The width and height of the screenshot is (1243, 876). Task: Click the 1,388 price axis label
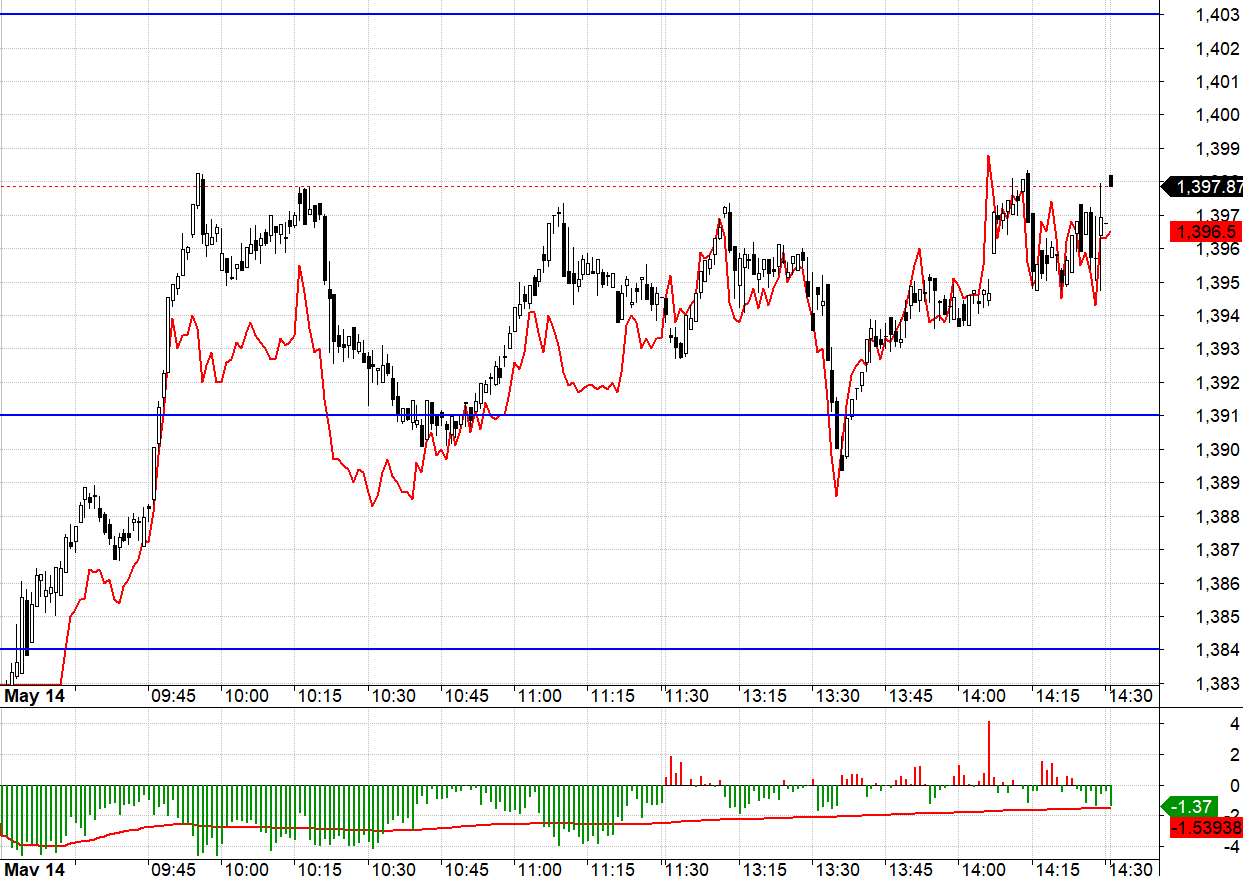coord(1218,517)
